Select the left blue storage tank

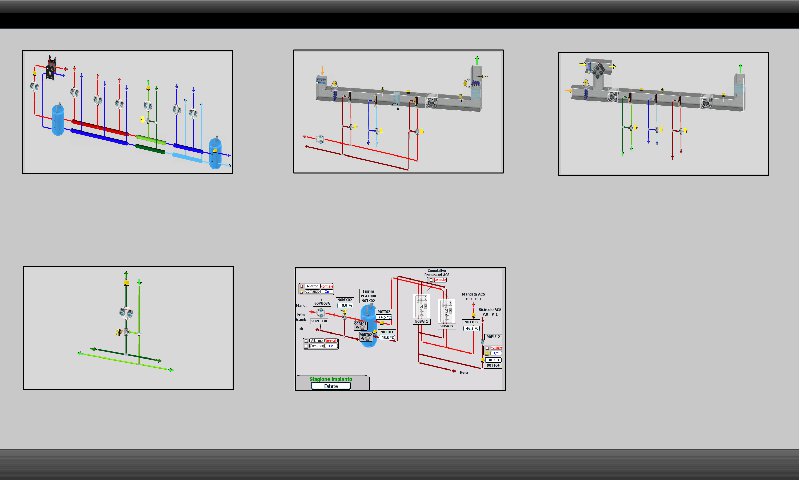[x=58, y=118]
